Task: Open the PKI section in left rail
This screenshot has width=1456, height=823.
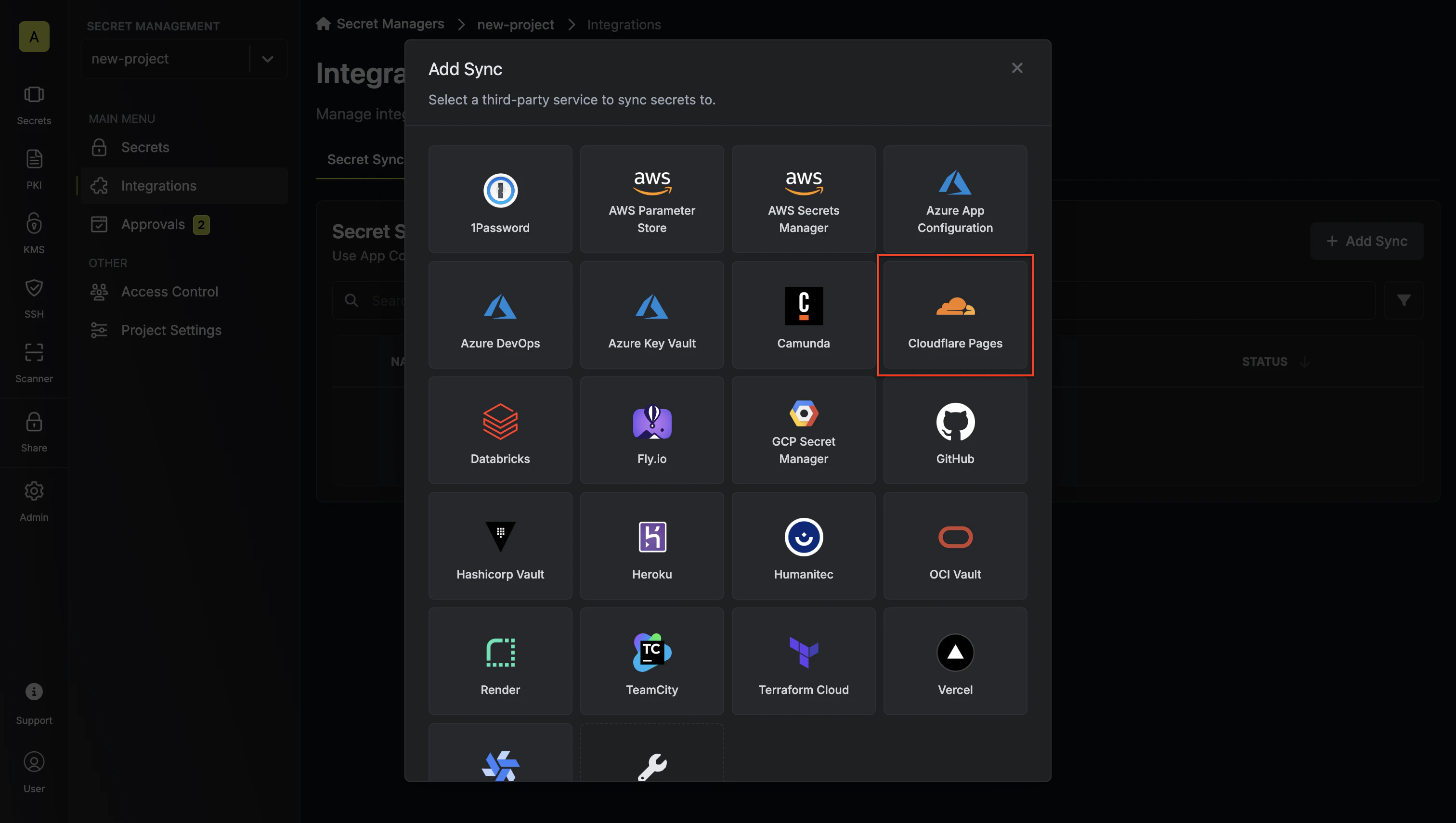Action: click(34, 169)
